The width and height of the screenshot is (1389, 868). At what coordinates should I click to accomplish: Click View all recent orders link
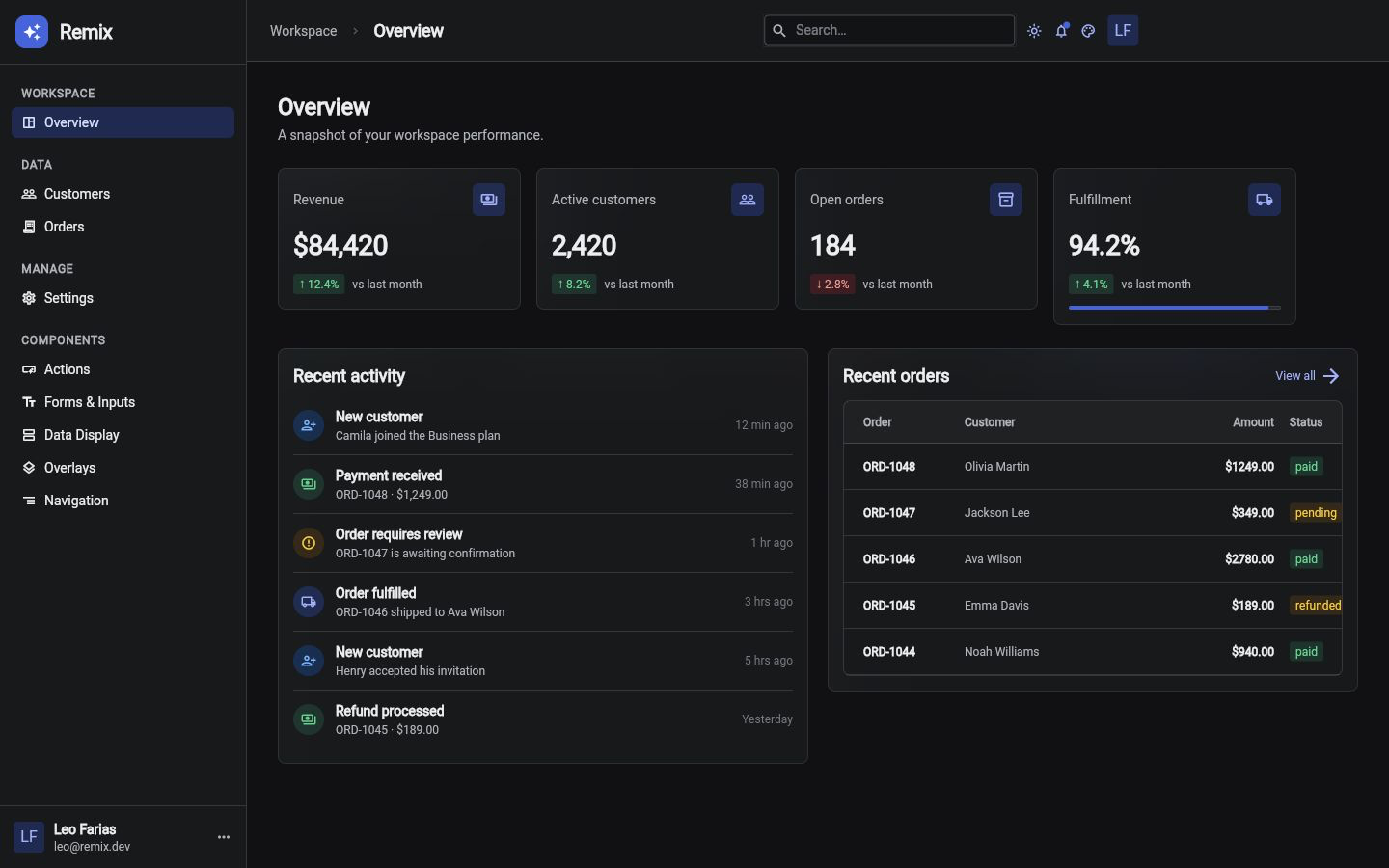click(1307, 376)
